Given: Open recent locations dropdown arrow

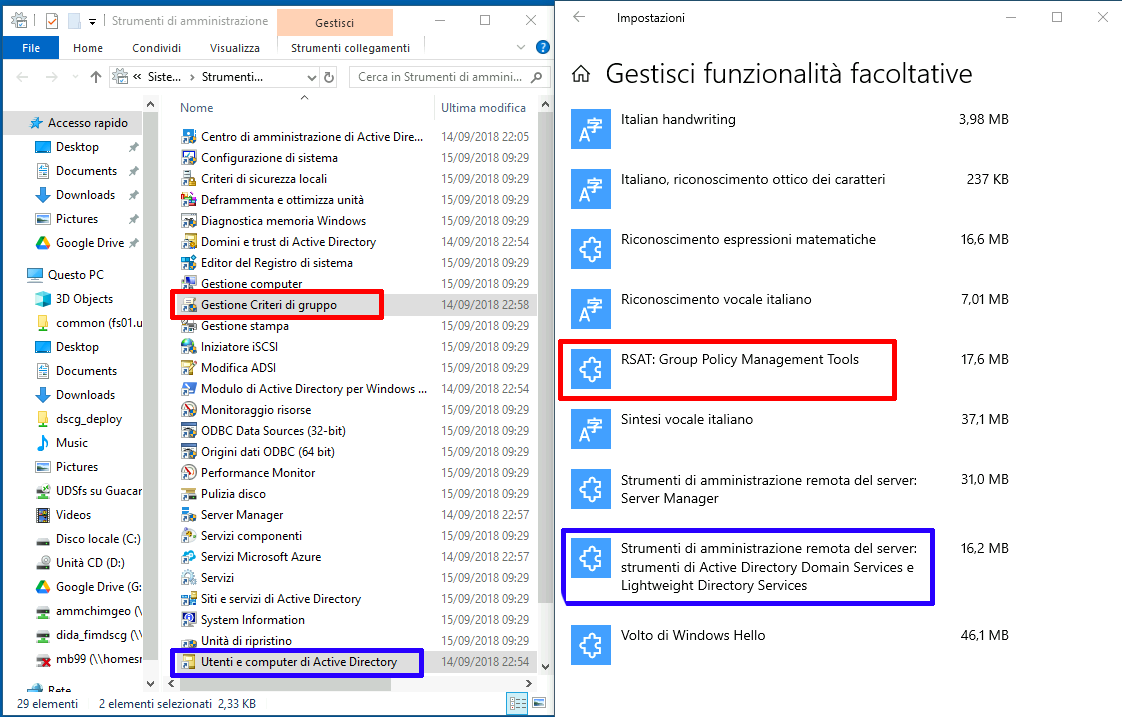Looking at the screenshot, I should click(75, 77).
